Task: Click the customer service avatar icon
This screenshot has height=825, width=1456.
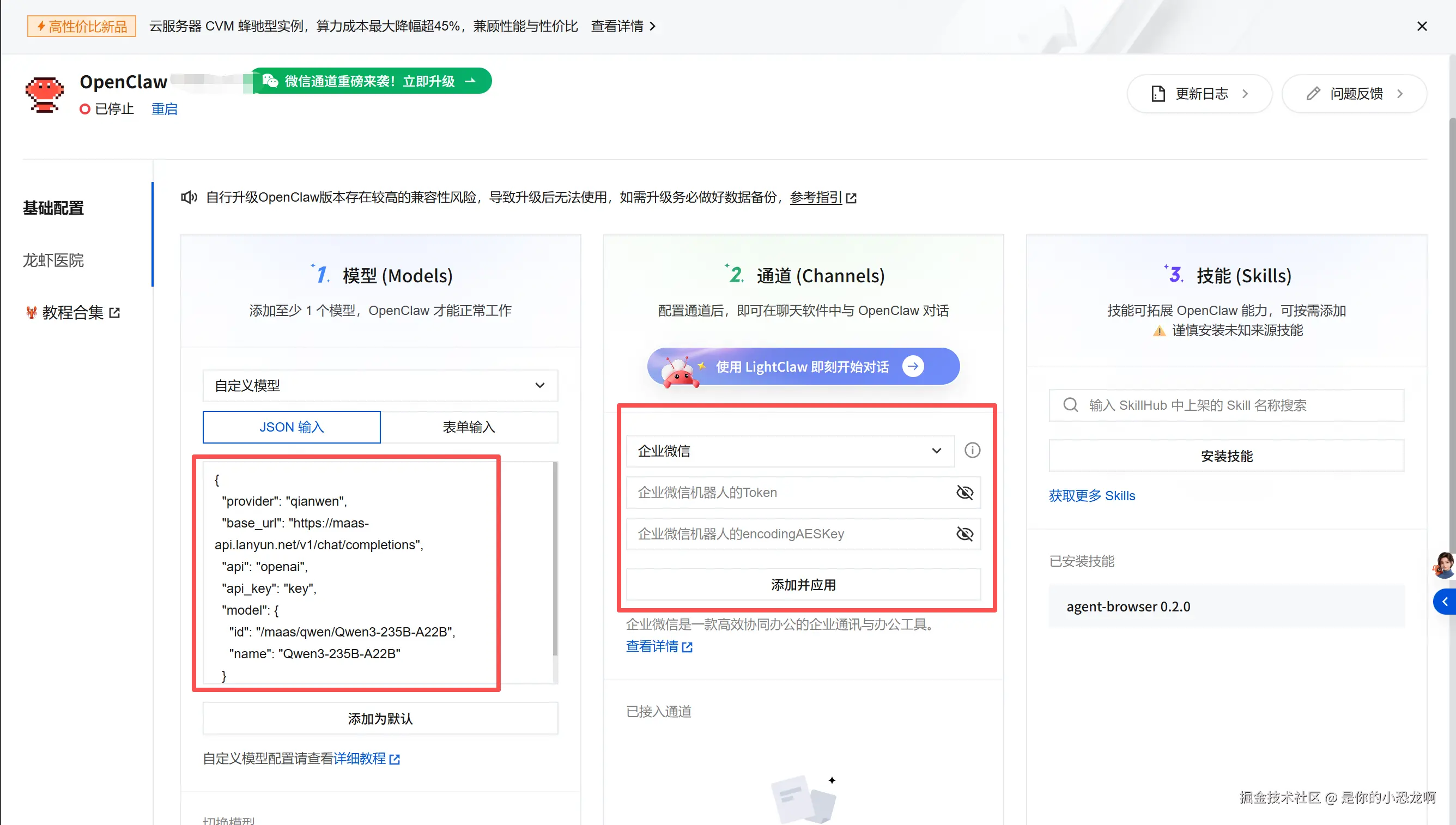Action: (1443, 565)
